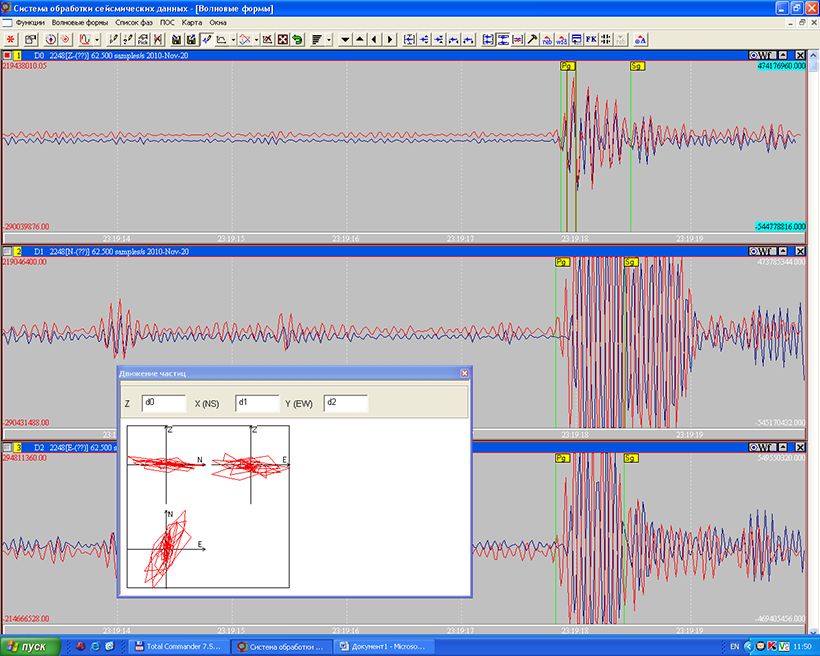The image size is (820, 656).
Task: Click the hammer tool icon
Action: (533, 39)
